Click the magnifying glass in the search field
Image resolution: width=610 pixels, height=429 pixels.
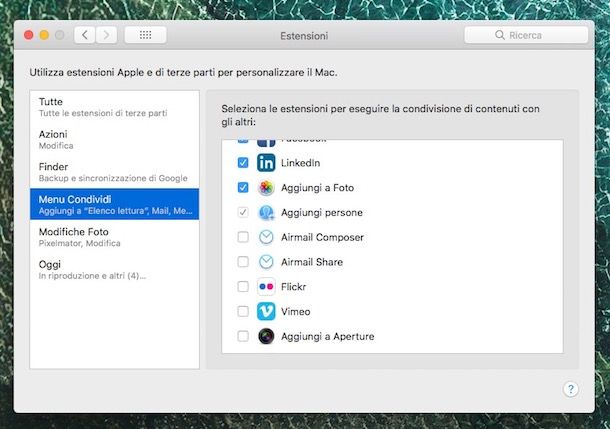coord(500,35)
